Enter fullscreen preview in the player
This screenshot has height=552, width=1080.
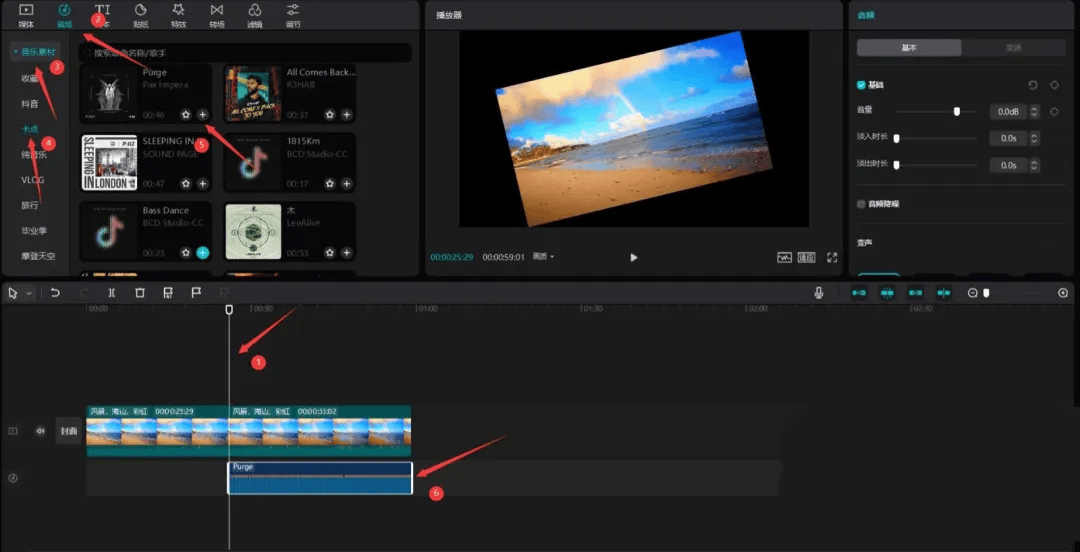[x=832, y=257]
